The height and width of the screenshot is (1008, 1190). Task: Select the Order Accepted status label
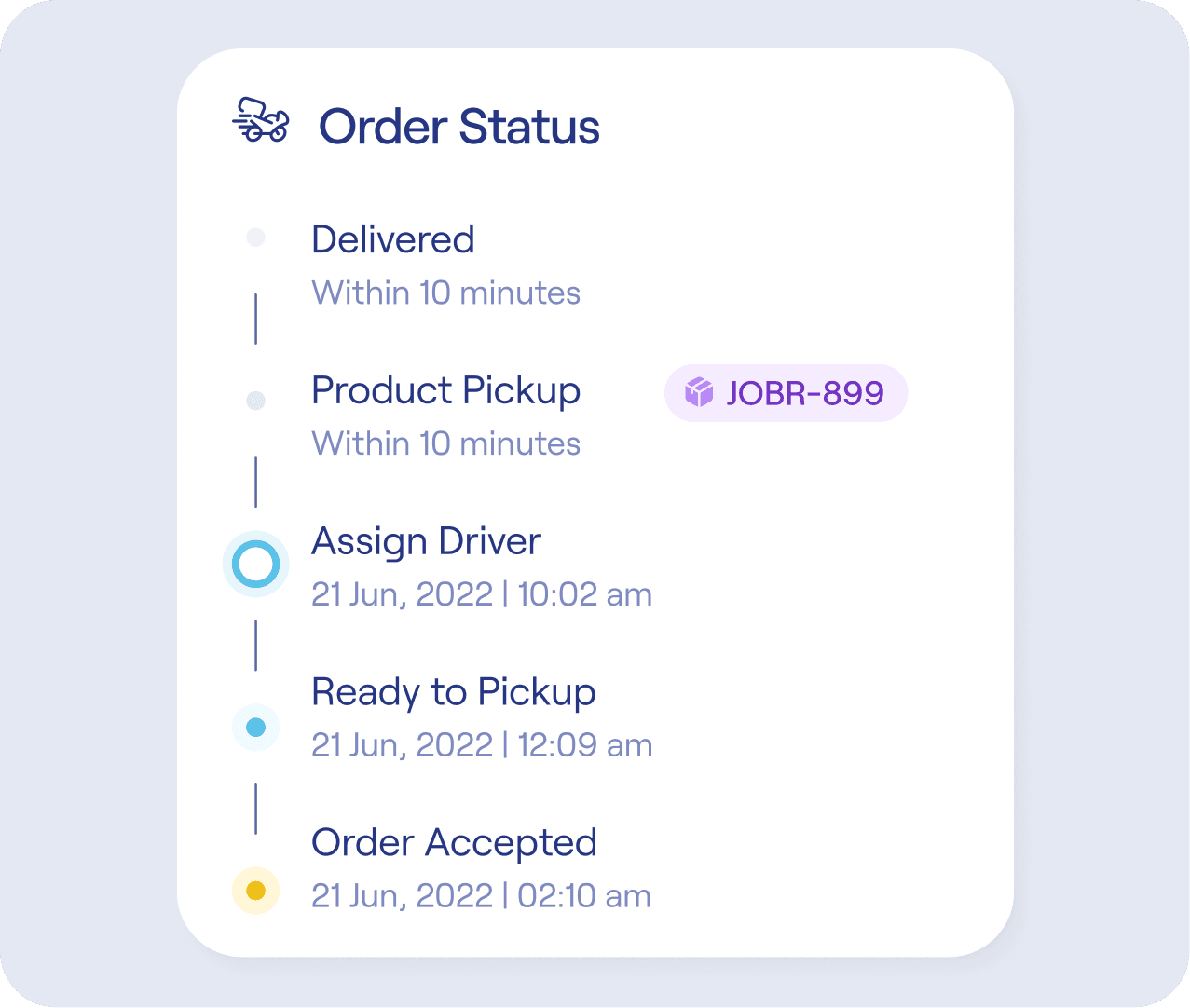[x=454, y=843]
